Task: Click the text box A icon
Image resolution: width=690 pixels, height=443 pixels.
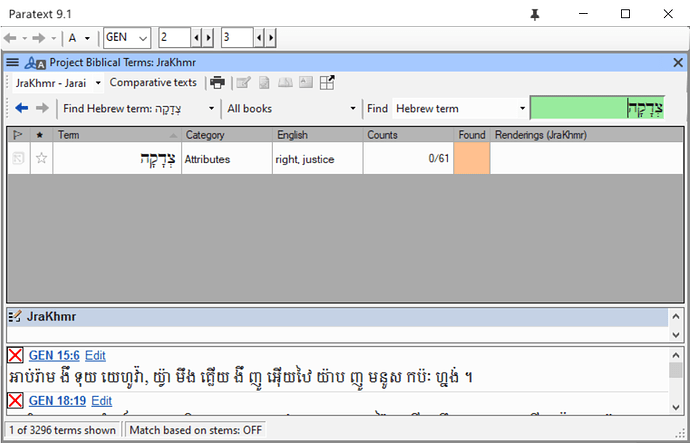Action: (306, 82)
